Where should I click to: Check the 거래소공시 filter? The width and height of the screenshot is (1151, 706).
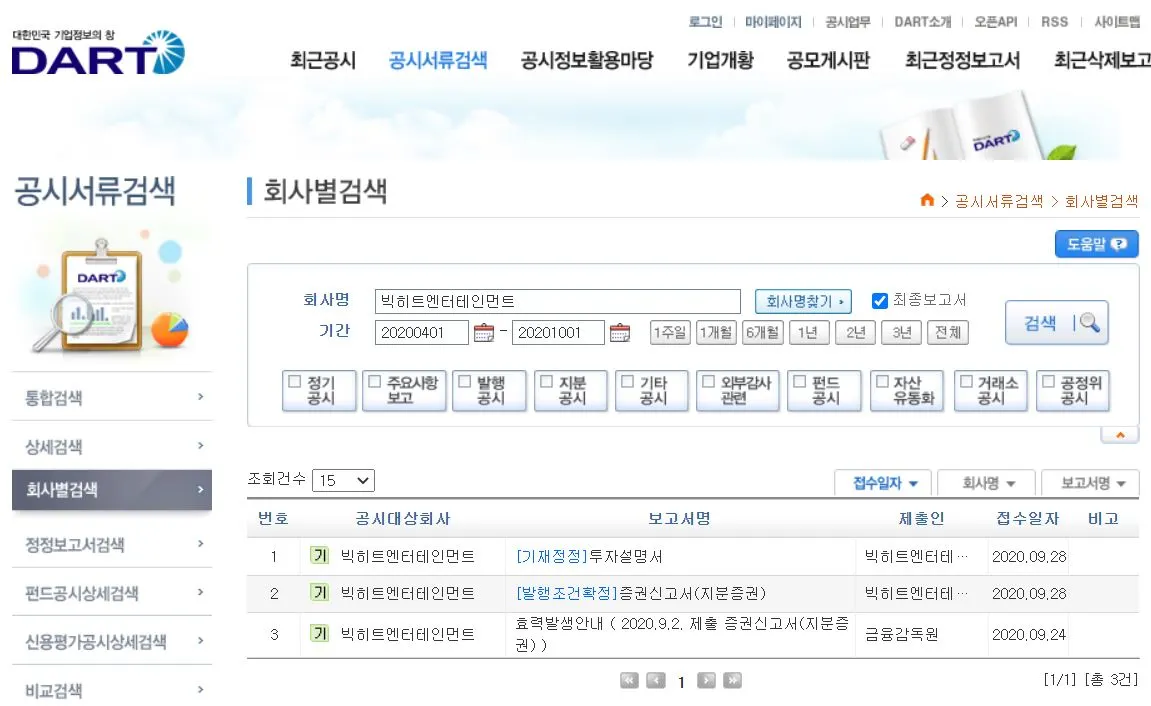point(967,382)
